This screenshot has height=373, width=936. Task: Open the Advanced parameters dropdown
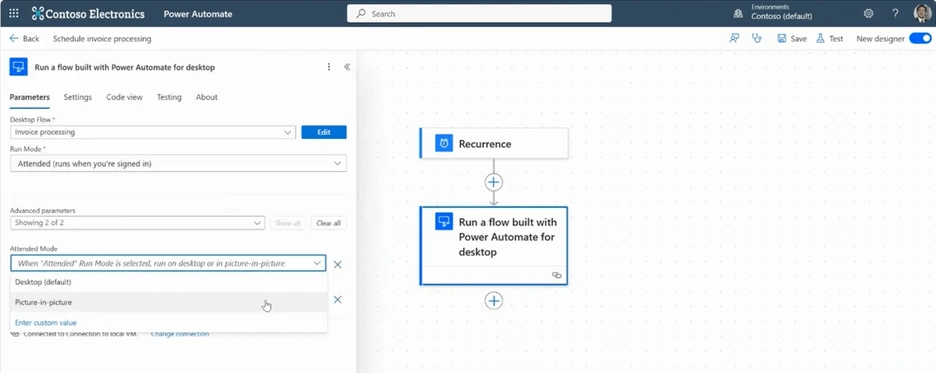[x=137, y=223]
